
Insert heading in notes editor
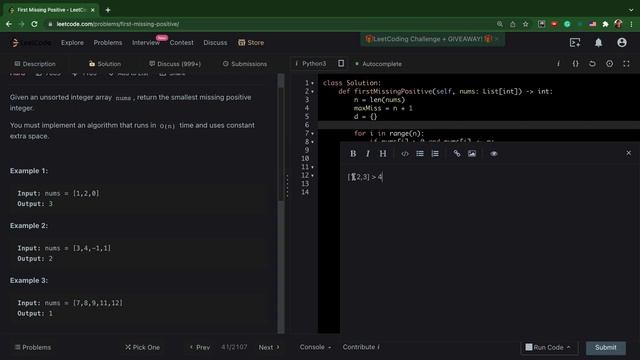(x=383, y=153)
